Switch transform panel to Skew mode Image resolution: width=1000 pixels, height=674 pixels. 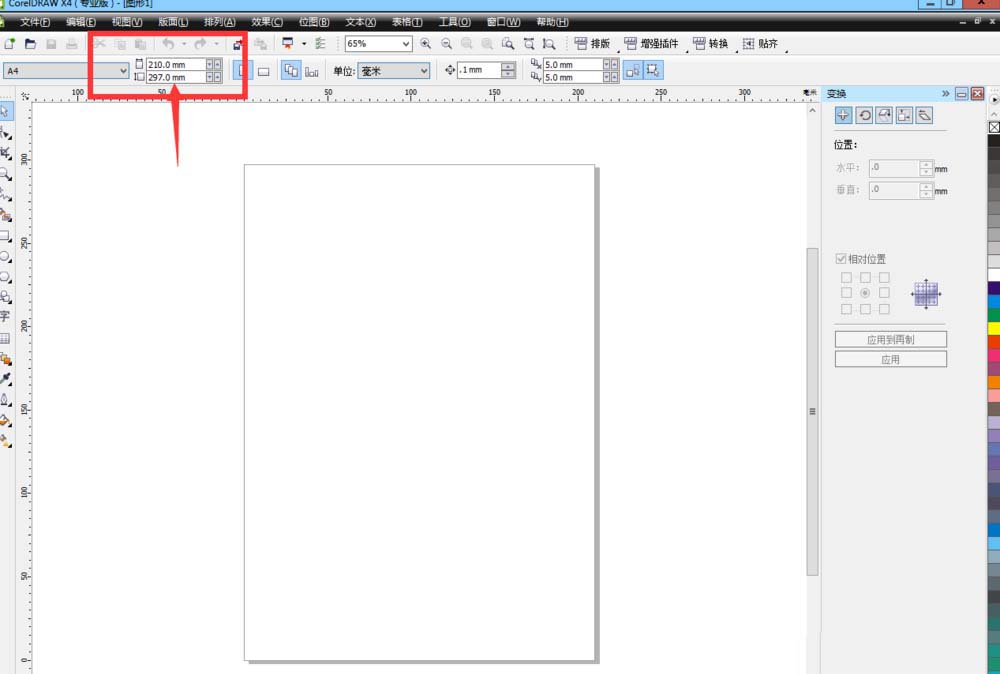coord(924,115)
